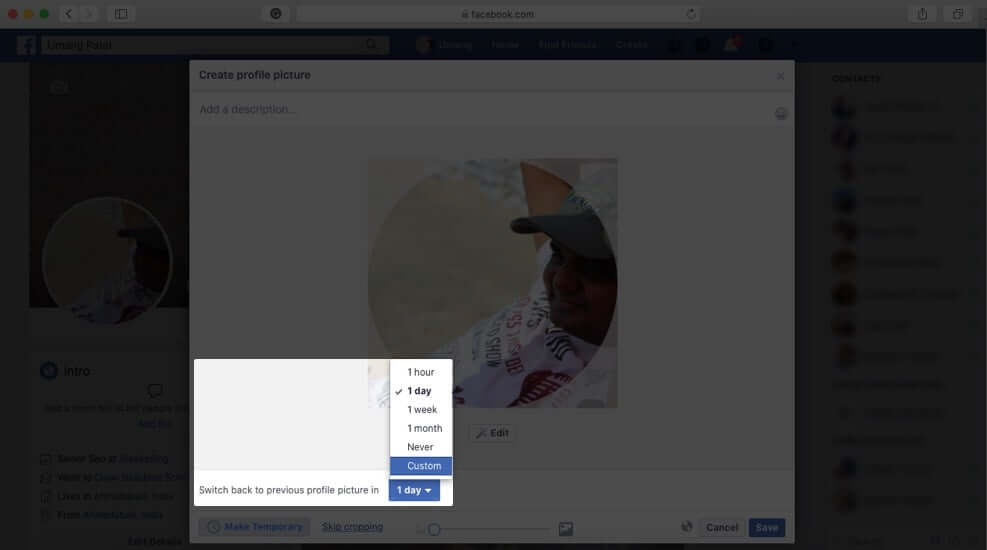Adjust the zoom slider handle
The image size is (987, 550).
(434, 529)
